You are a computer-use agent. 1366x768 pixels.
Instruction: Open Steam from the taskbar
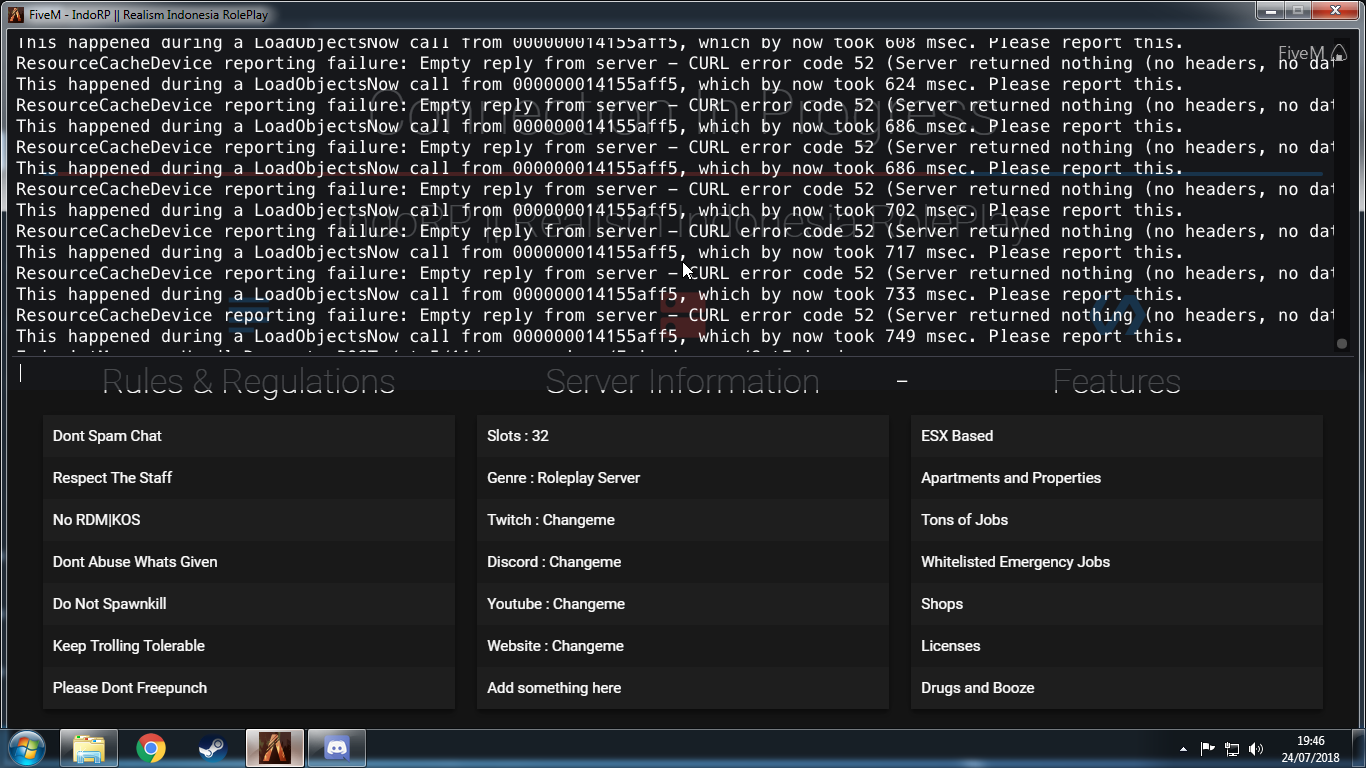coord(213,748)
